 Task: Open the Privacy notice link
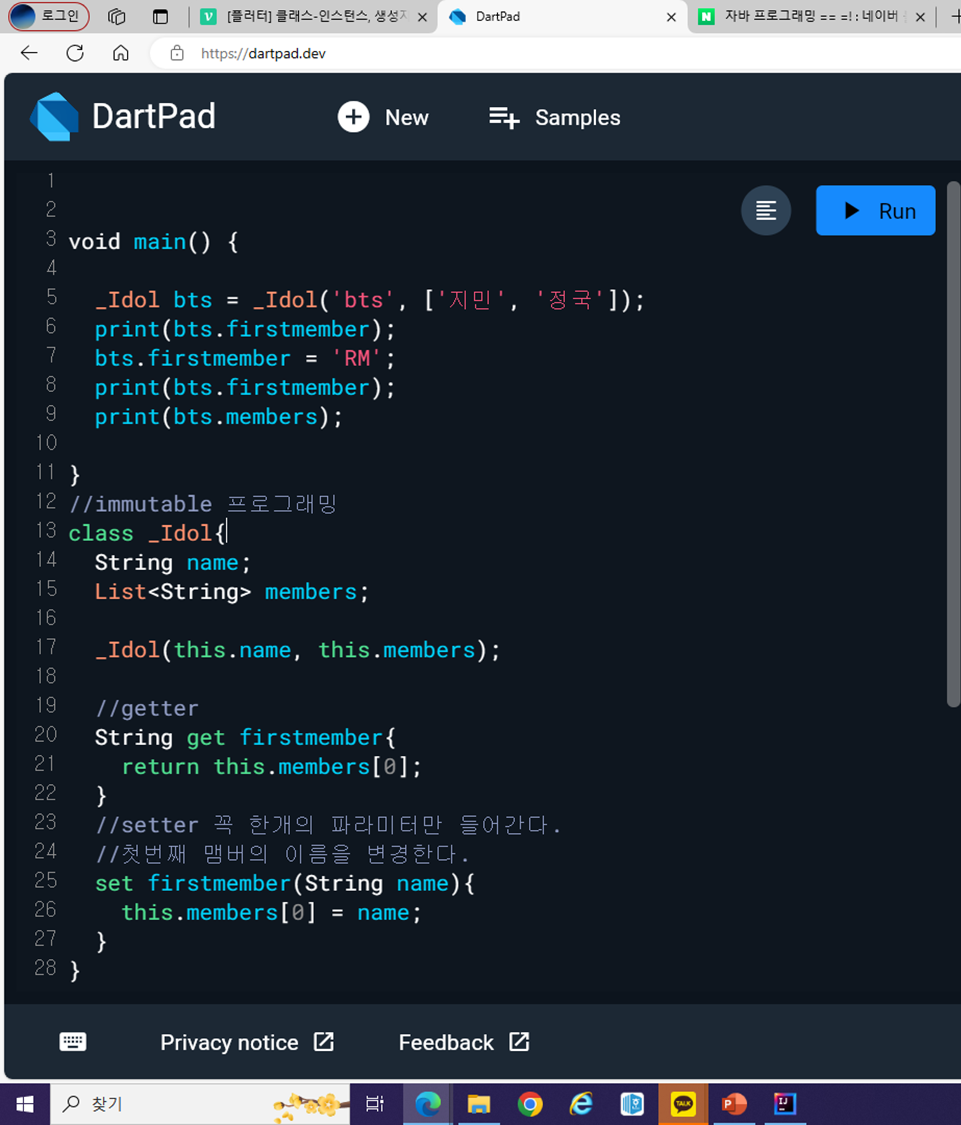pos(247,1042)
